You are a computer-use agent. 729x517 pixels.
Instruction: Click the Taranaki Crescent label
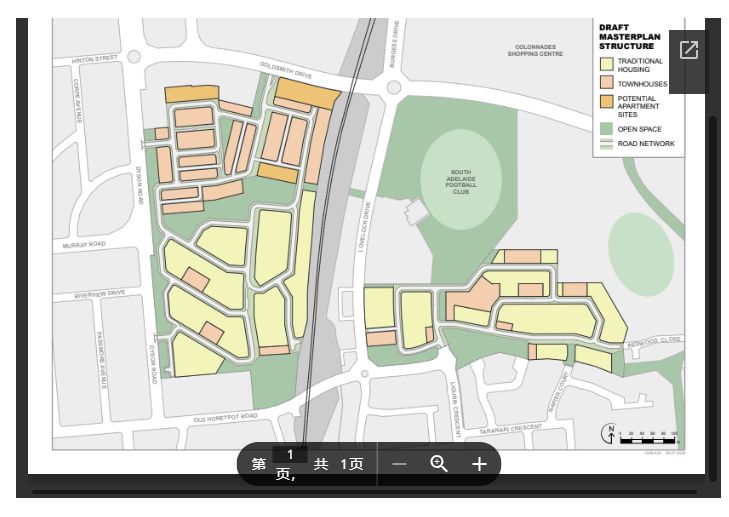click(x=510, y=429)
